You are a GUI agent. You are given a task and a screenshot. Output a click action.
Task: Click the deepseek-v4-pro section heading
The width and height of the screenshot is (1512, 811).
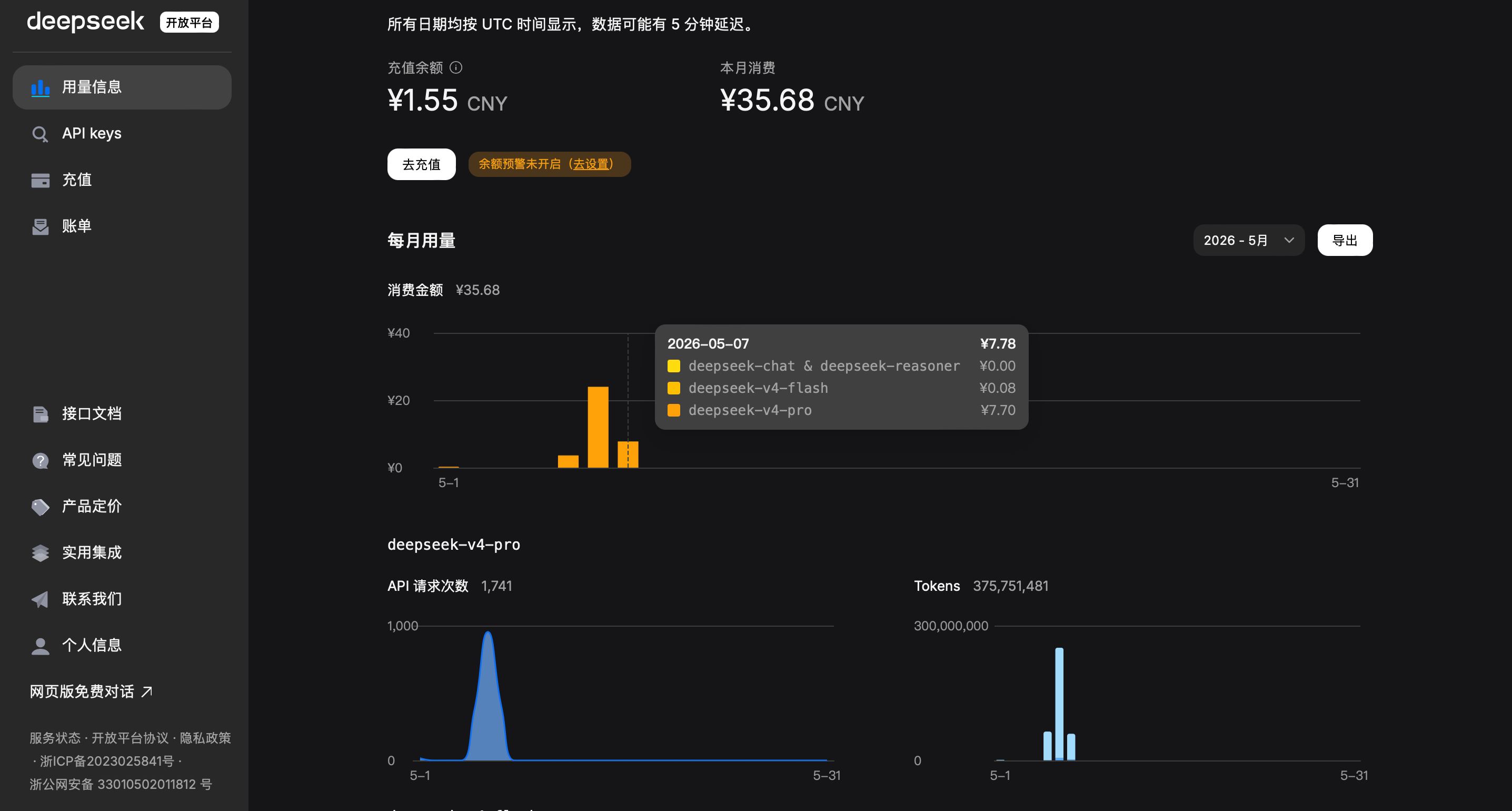pyautogui.click(x=454, y=545)
